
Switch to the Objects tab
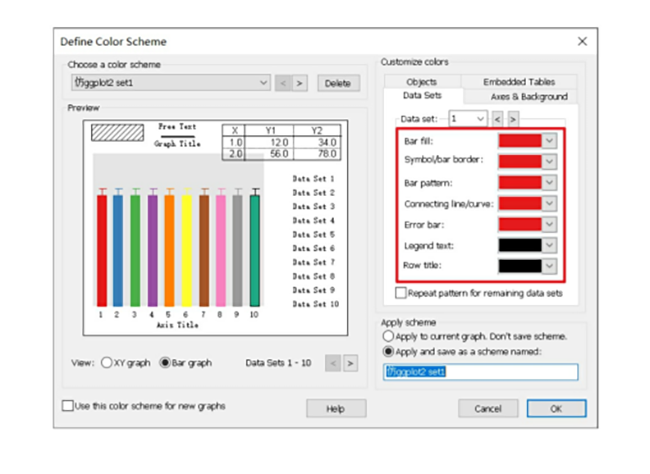pos(422,82)
